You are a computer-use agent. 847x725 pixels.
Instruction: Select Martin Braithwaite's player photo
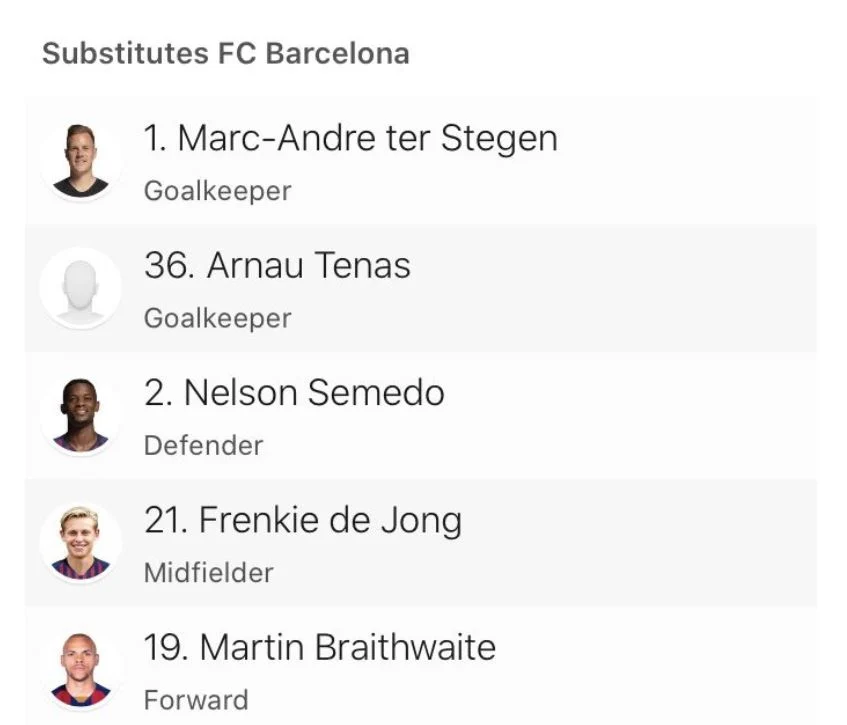tap(80, 670)
